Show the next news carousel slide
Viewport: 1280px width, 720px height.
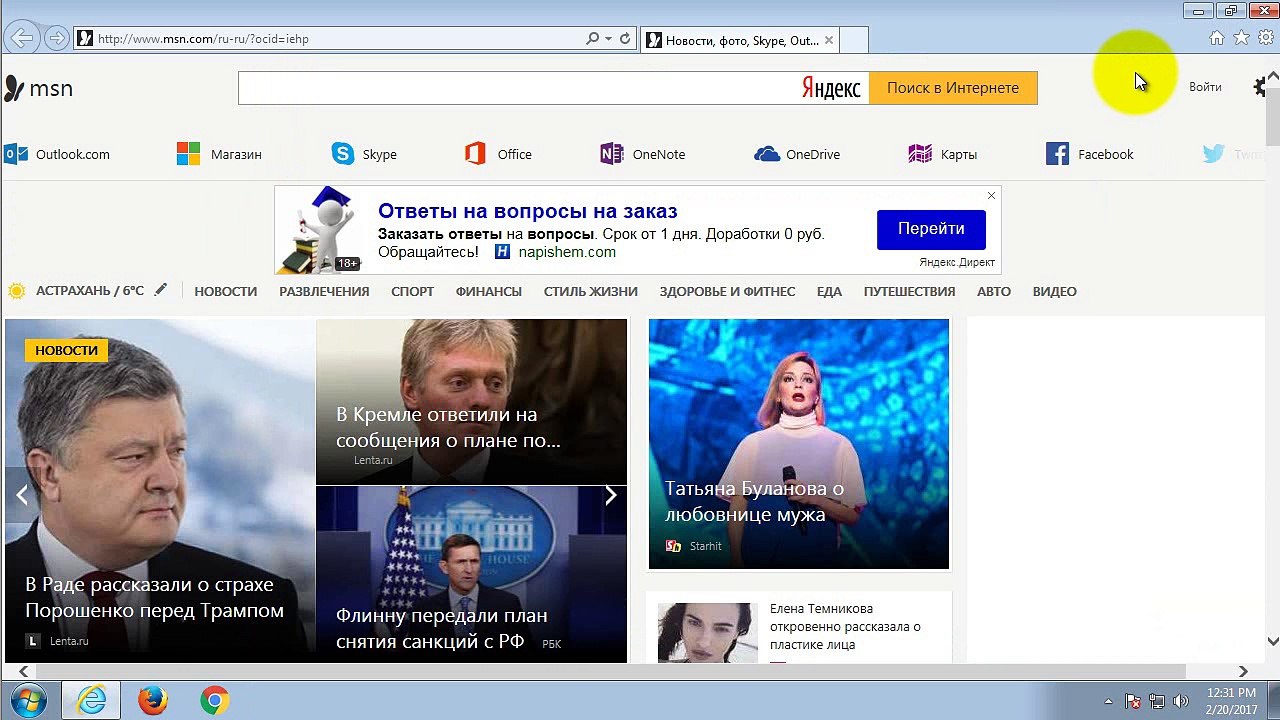(x=610, y=495)
